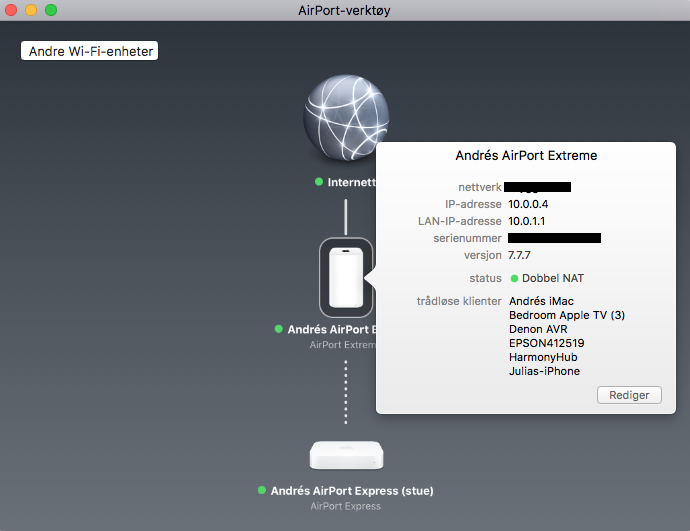Select the AirPort Express device icon

pos(346,455)
